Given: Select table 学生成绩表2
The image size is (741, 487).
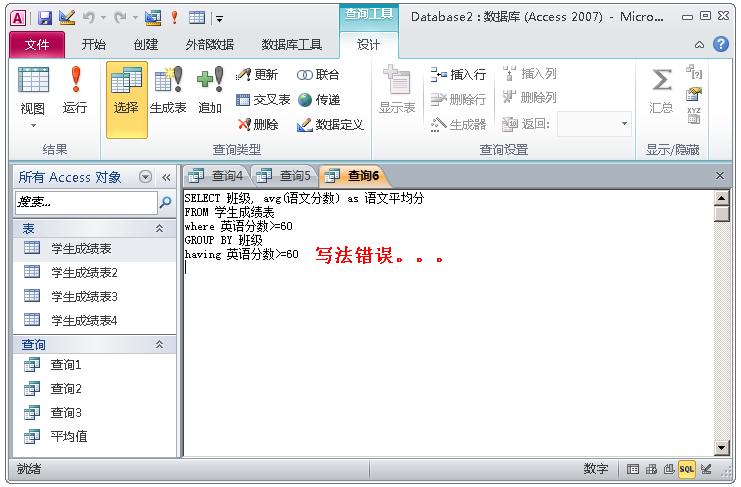Looking at the screenshot, I should (95, 273).
